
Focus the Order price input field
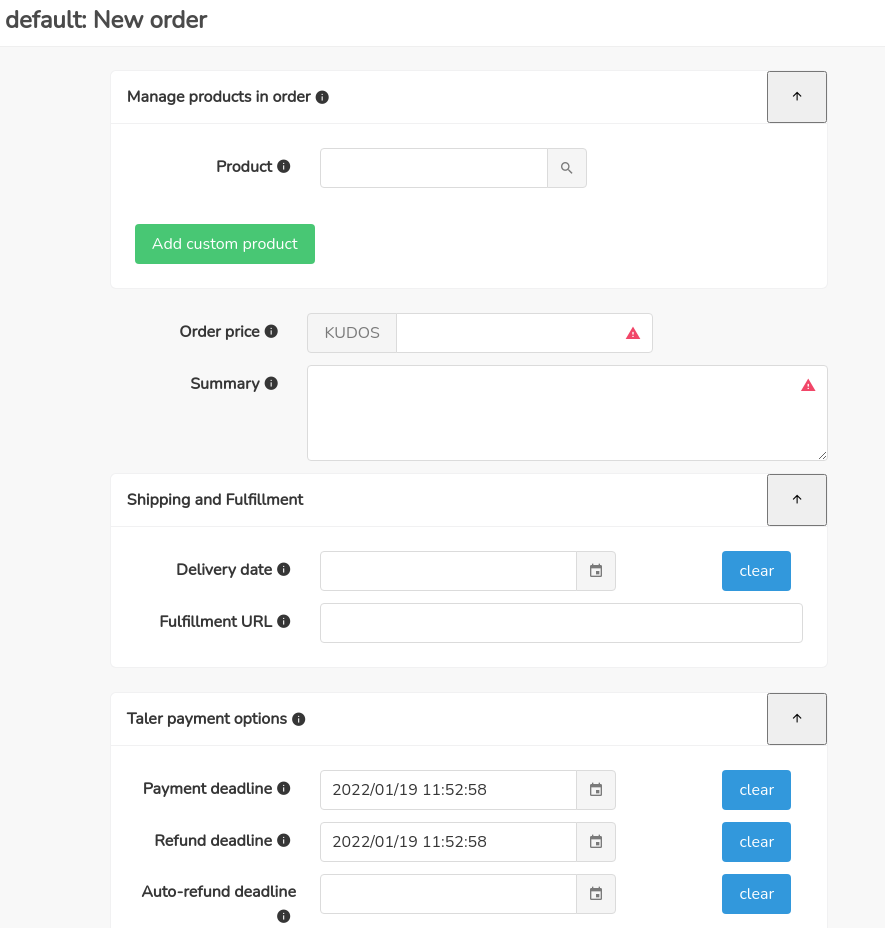coord(508,333)
